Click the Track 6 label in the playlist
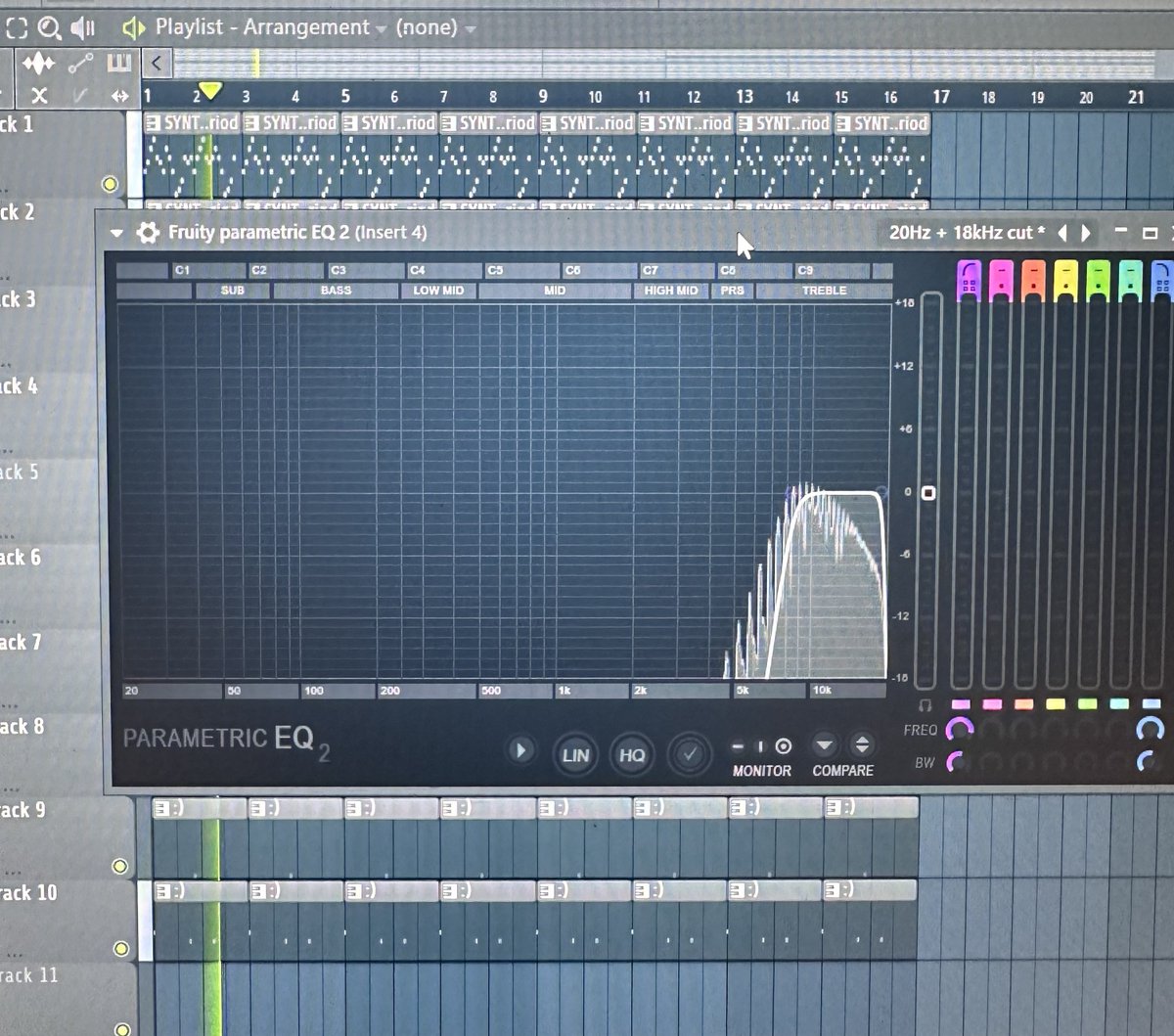Screen dimensions: 1174x1036 pos(20,558)
